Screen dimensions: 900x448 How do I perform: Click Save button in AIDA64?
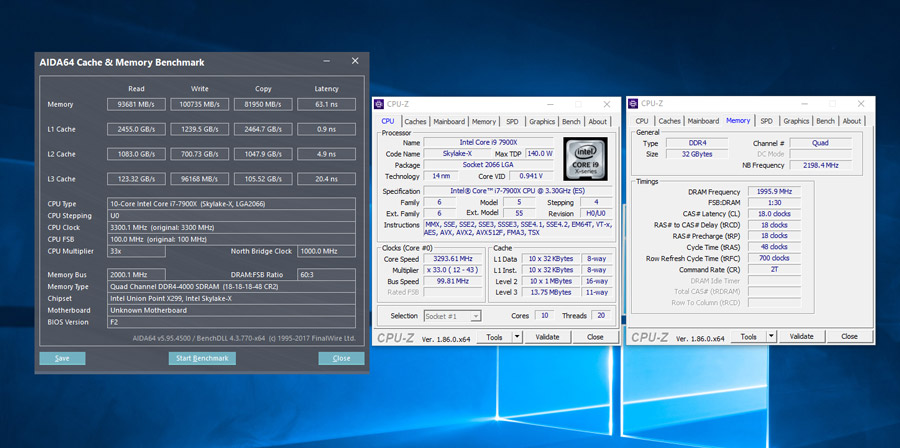pyautogui.click(x=62, y=359)
